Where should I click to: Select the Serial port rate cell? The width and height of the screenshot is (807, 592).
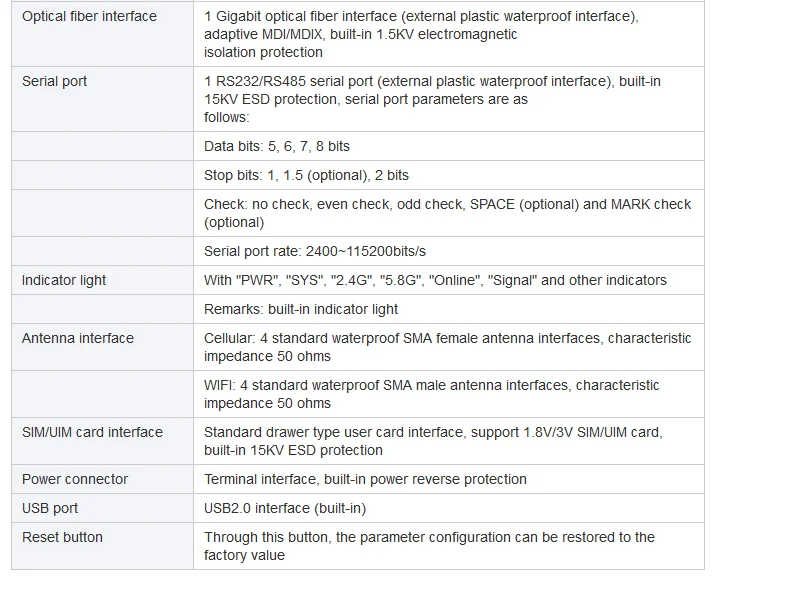click(x=449, y=251)
